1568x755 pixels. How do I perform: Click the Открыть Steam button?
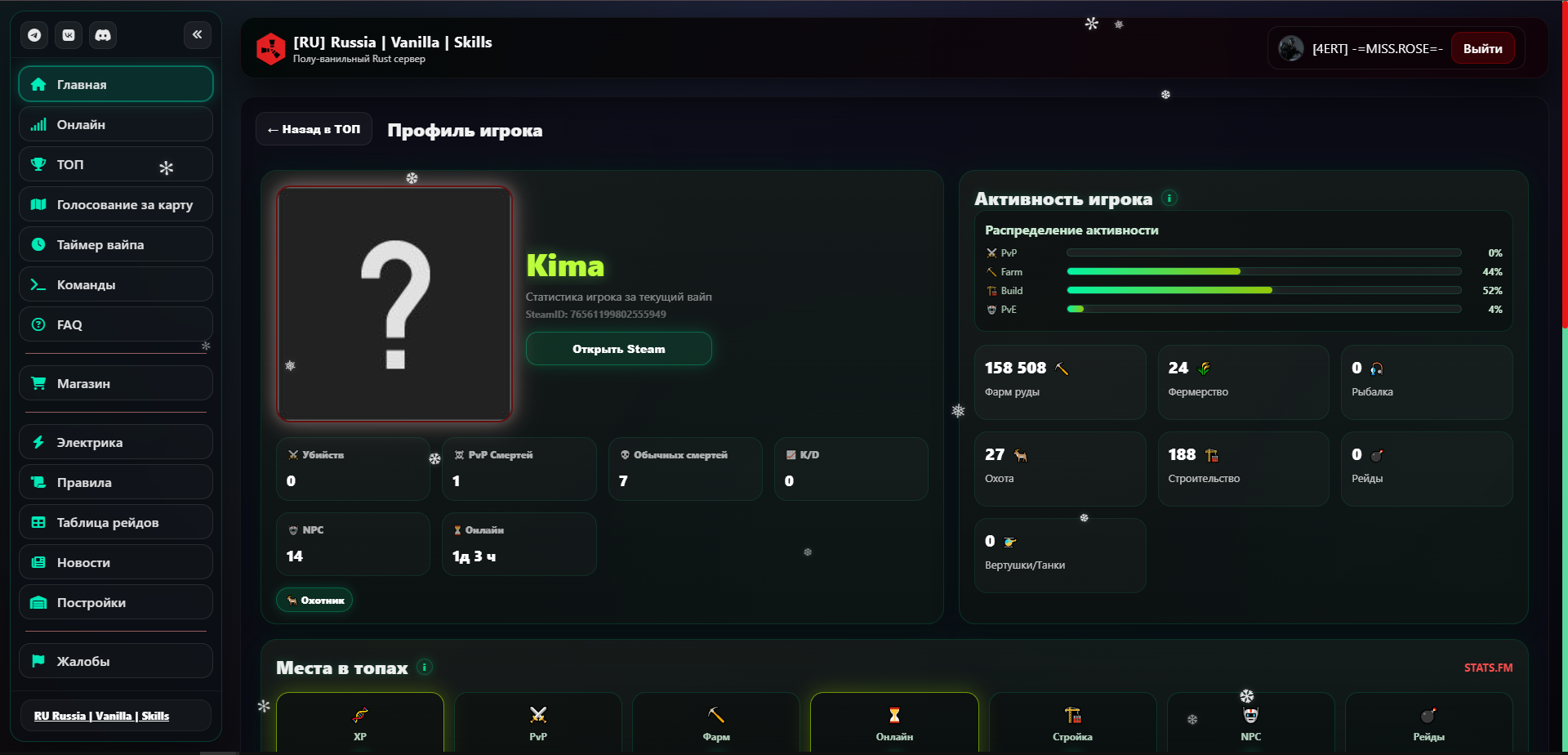coord(619,349)
